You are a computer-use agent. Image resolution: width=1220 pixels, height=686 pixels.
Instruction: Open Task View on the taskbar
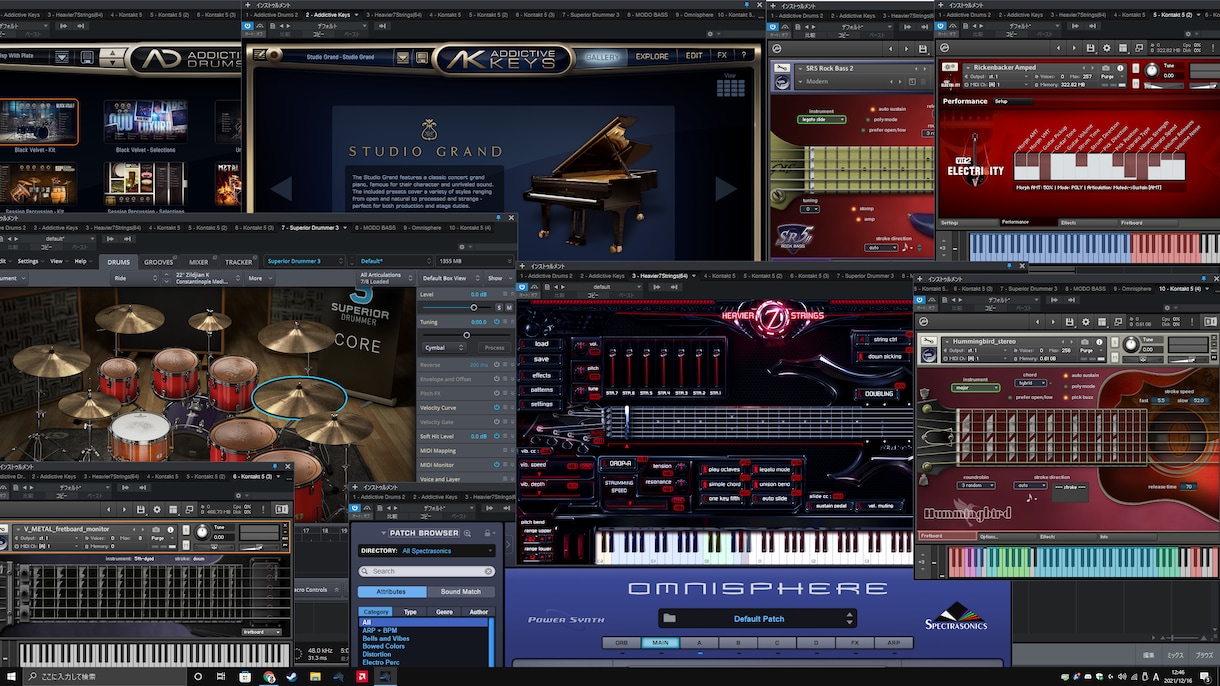(x=221, y=677)
